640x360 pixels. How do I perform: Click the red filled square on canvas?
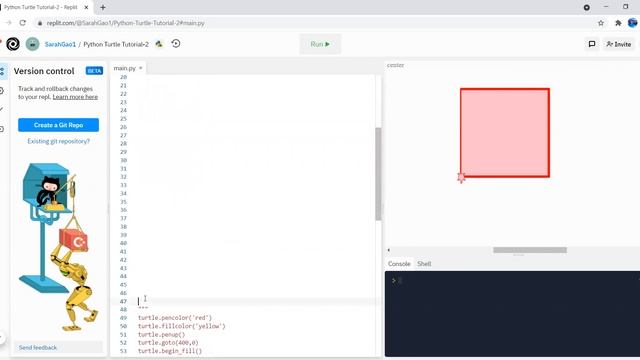[504, 133]
